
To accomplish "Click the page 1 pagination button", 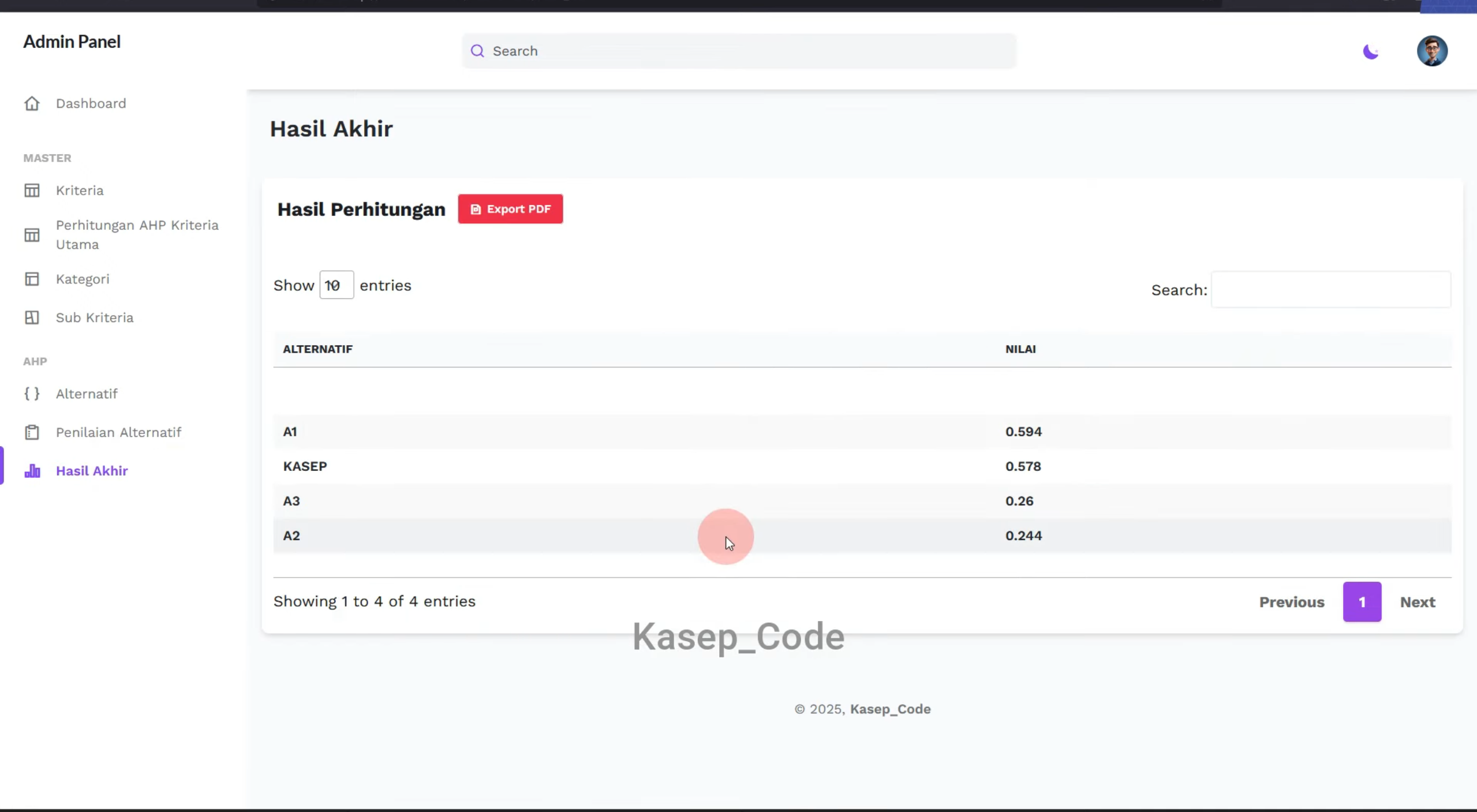I will 1362,602.
